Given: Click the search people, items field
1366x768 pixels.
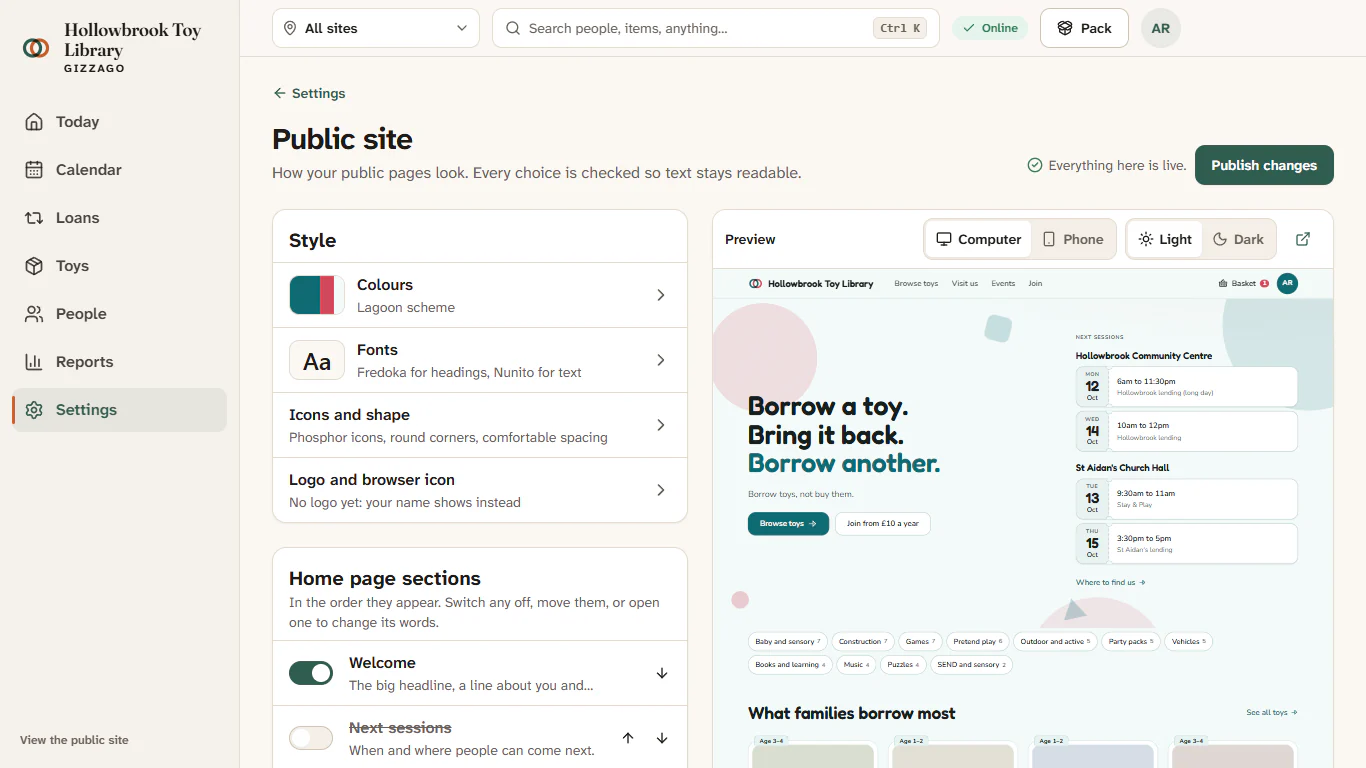Looking at the screenshot, I should 716,28.
